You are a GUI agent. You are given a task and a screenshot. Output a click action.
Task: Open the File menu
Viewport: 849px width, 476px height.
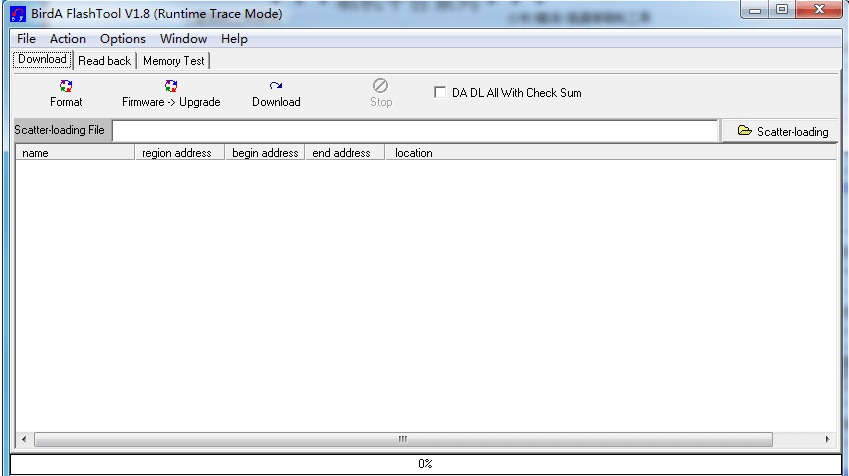point(26,39)
